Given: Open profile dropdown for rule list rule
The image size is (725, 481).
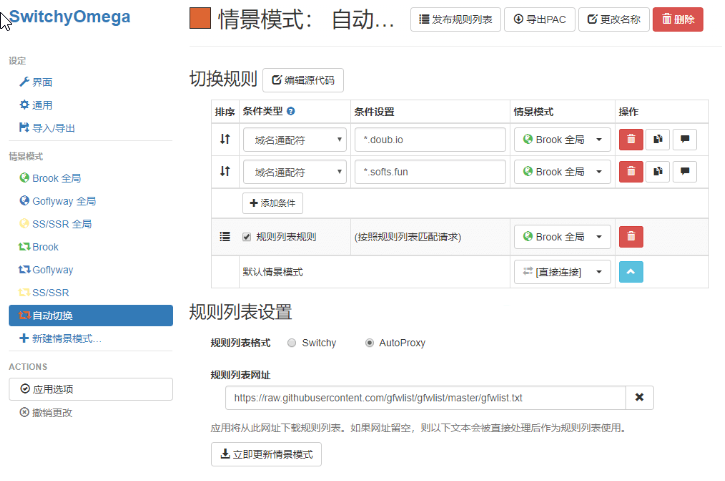Looking at the screenshot, I should (x=562, y=237).
